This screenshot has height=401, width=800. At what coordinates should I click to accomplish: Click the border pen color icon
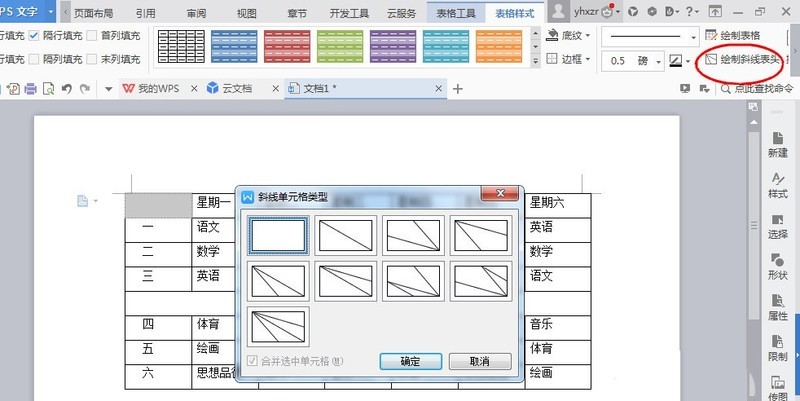coord(675,61)
